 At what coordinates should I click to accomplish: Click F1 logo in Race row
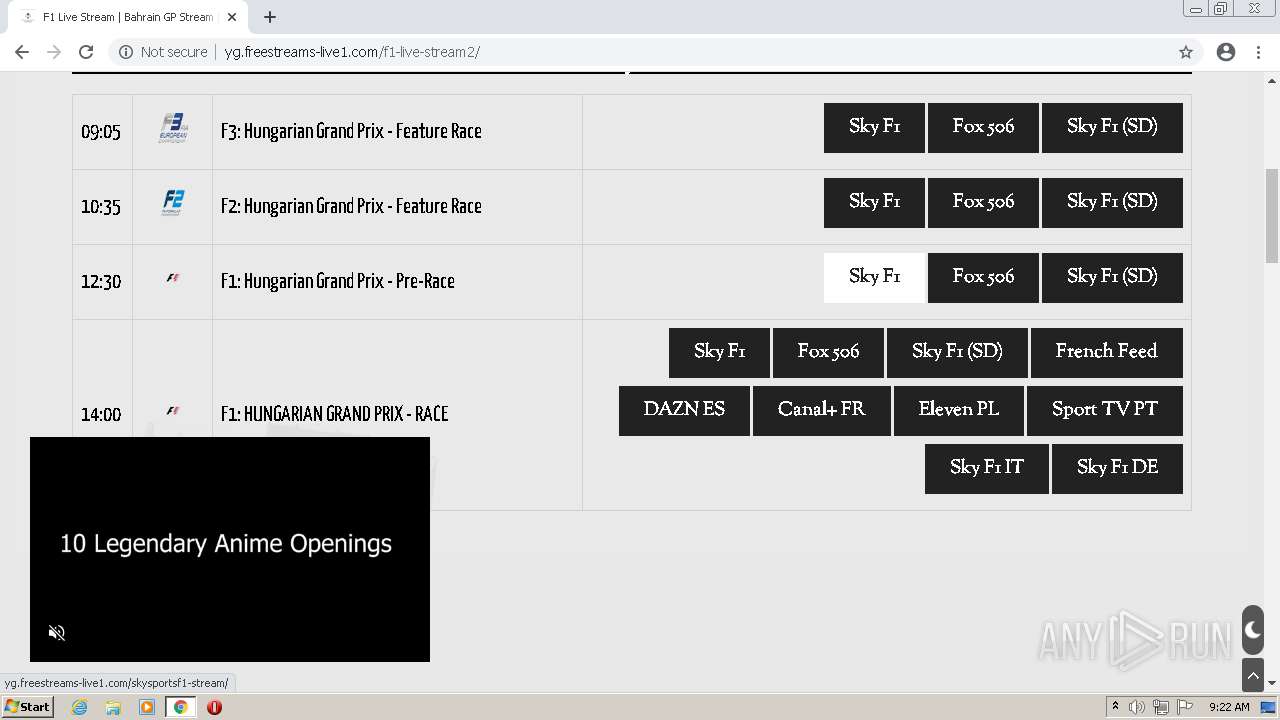pos(173,411)
